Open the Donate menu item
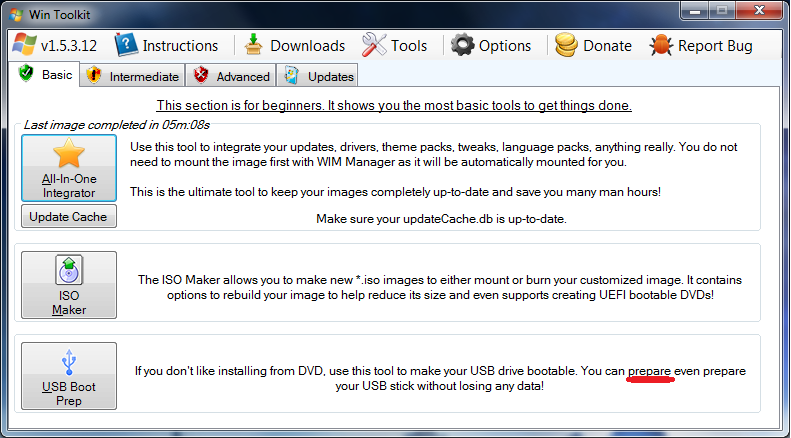 pyautogui.click(x=594, y=45)
